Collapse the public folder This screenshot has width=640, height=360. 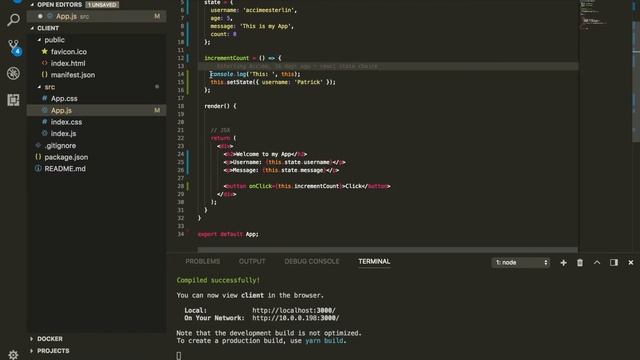click(x=39, y=40)
